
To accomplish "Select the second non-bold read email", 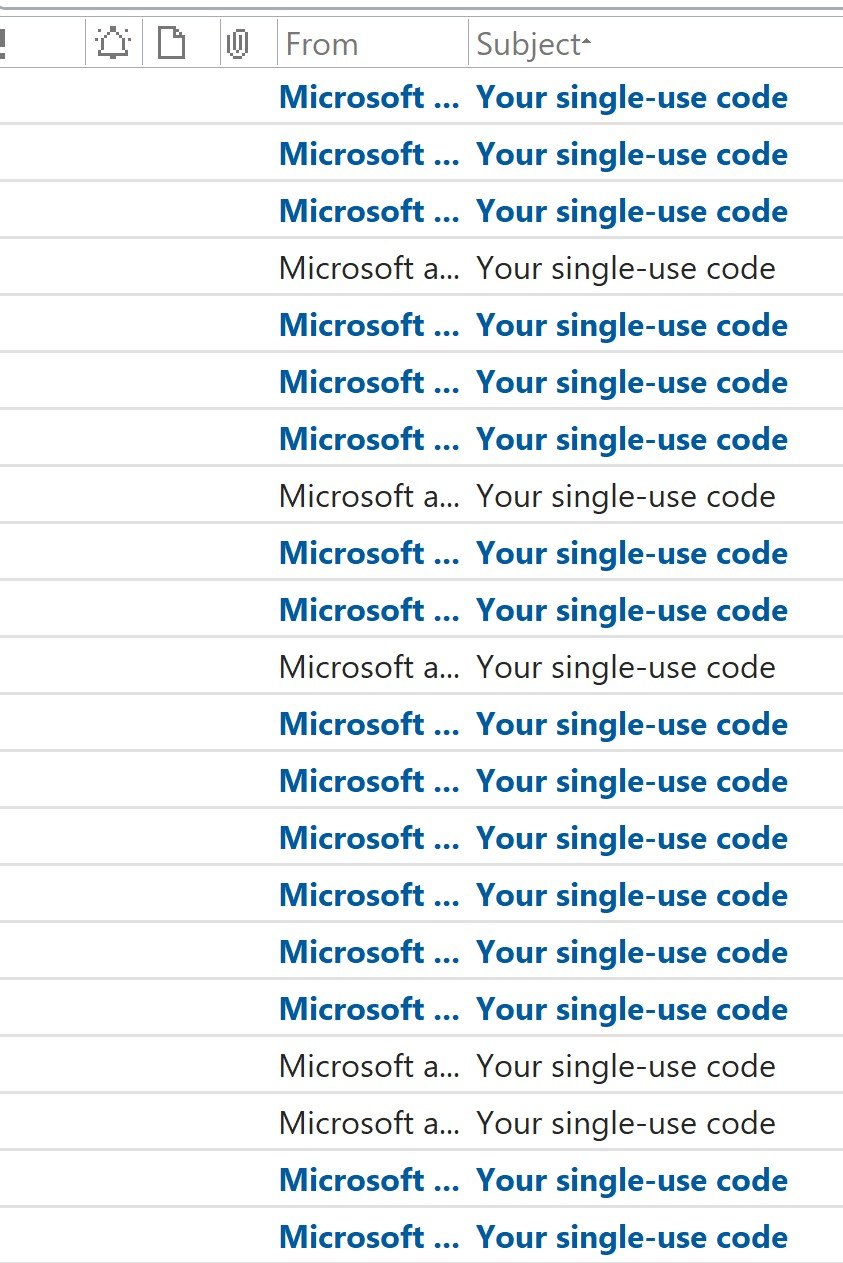I will tap(421, 496).
